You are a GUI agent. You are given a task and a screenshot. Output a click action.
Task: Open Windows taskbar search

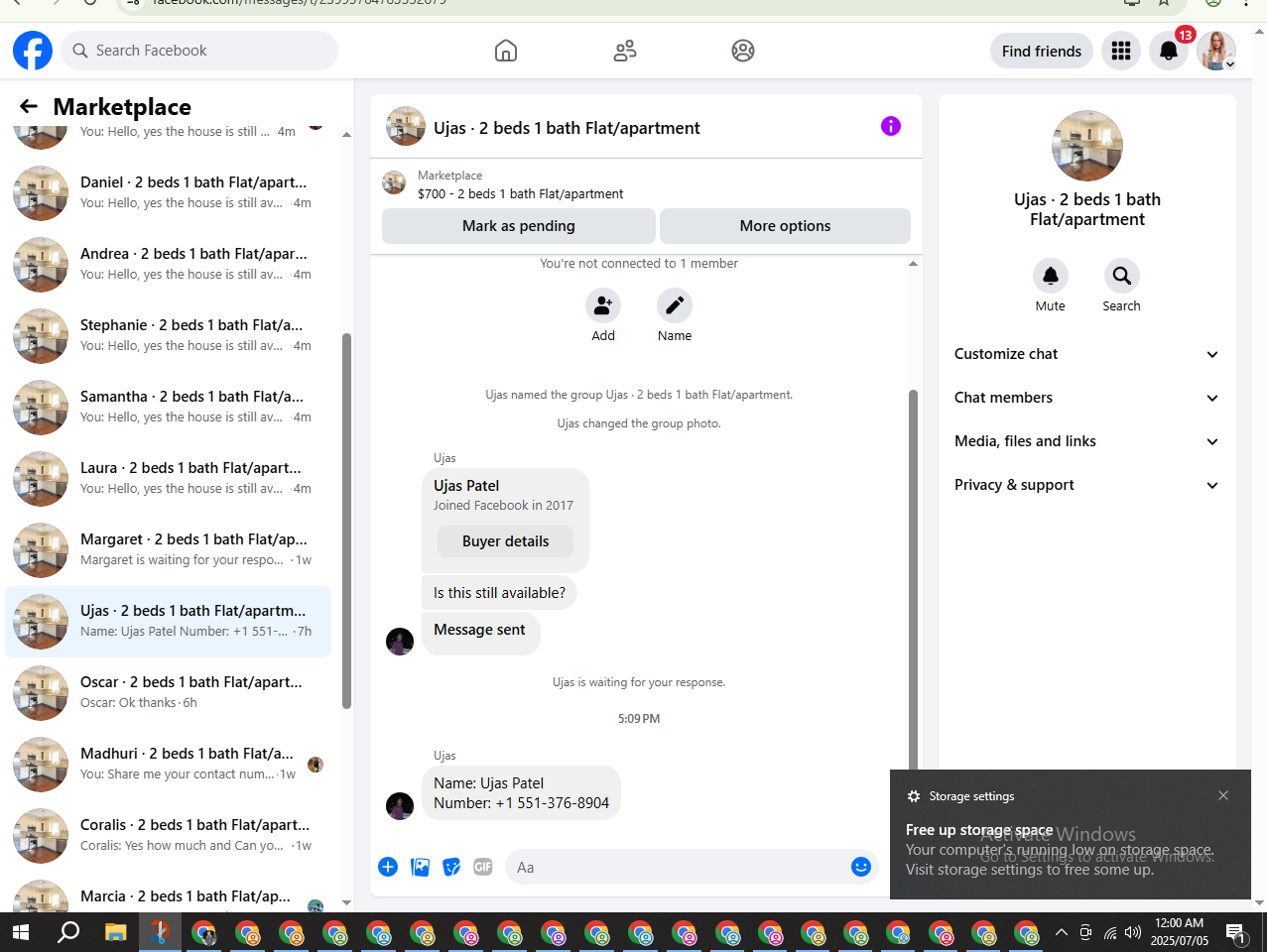[x=68, y=932]
